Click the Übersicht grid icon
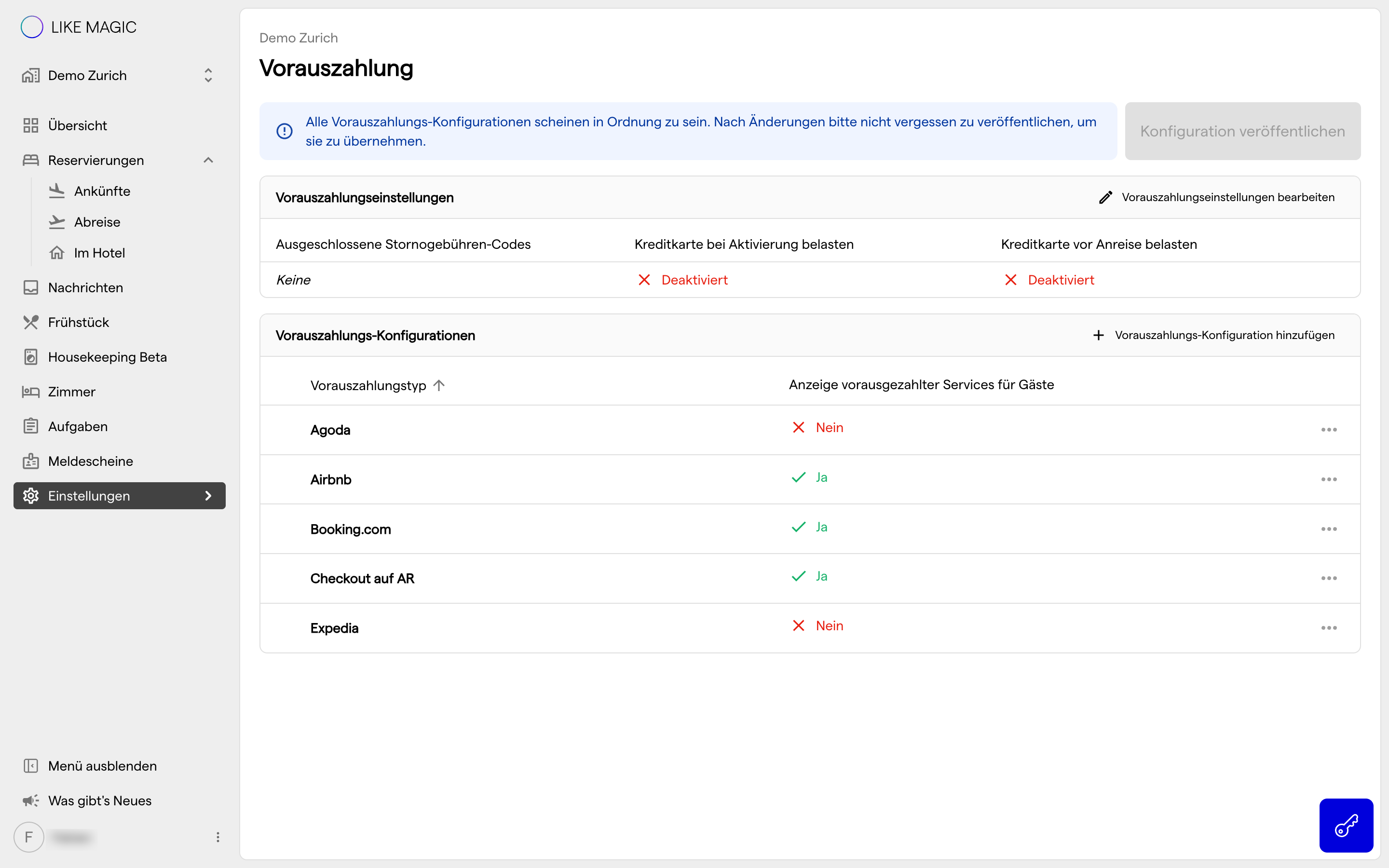Viewport: 1389px width, 868px height. 30,125
